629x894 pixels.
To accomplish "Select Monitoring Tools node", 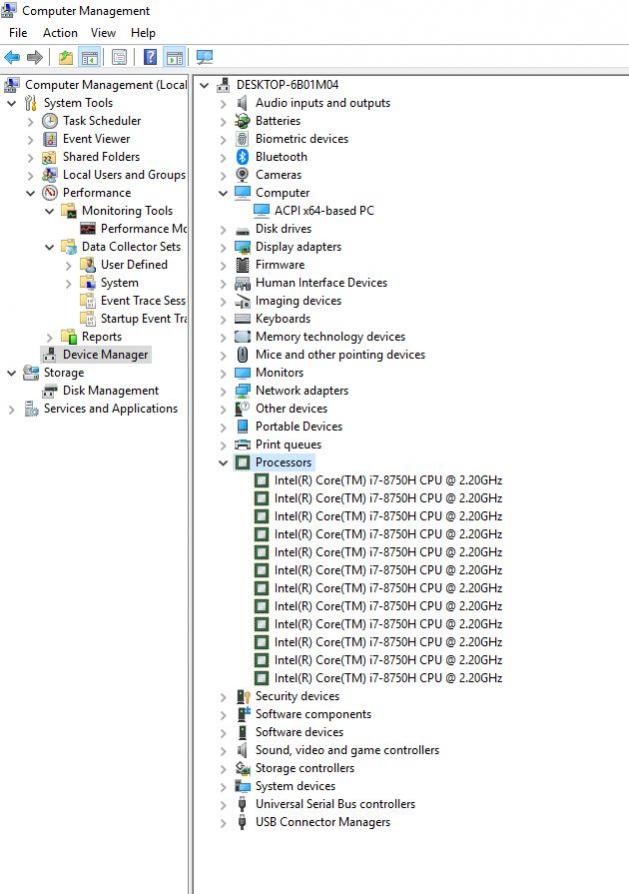I will pos(127,211).
